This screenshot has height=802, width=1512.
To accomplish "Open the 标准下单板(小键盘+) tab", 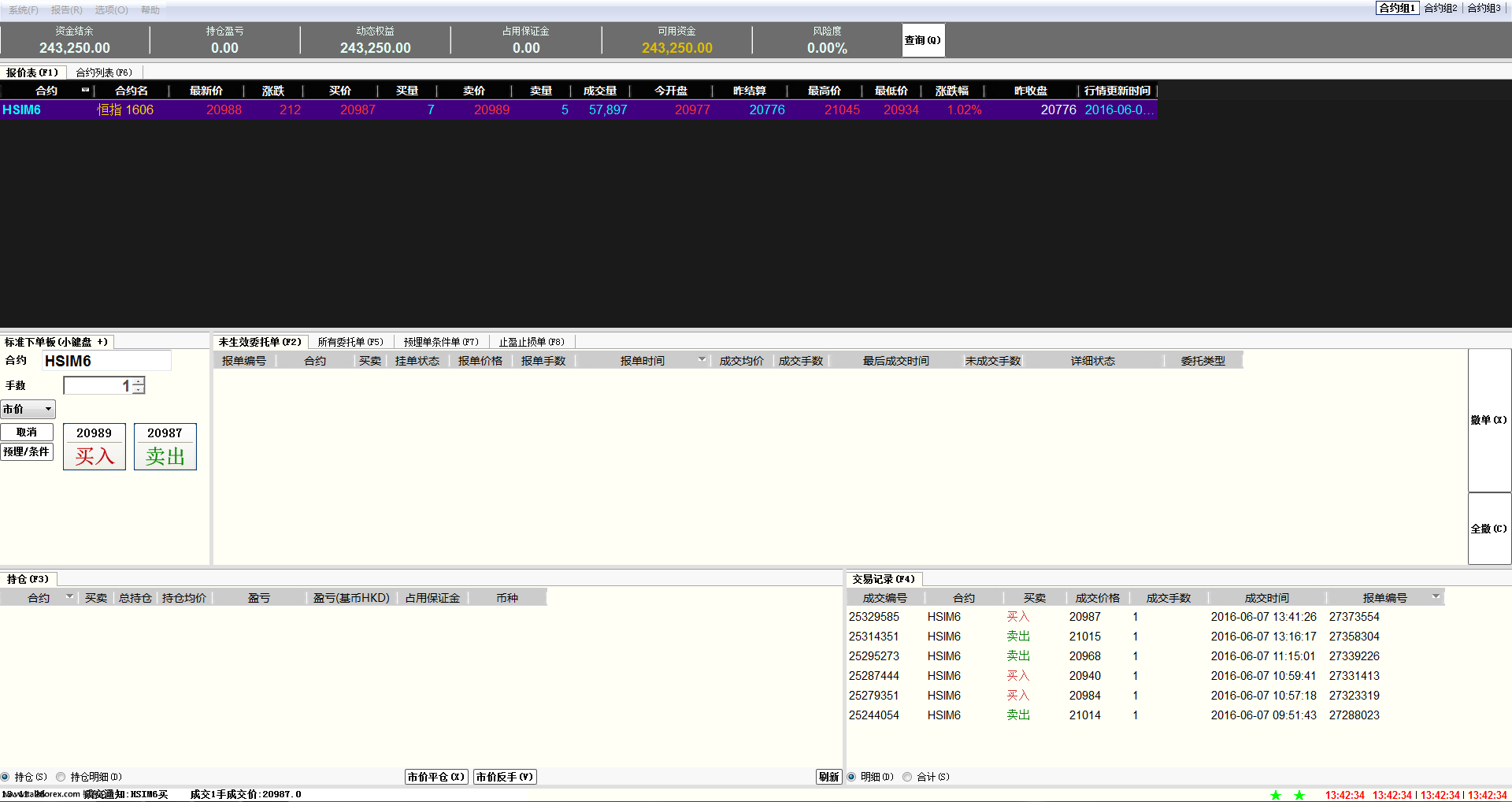I will coord(56,342).
